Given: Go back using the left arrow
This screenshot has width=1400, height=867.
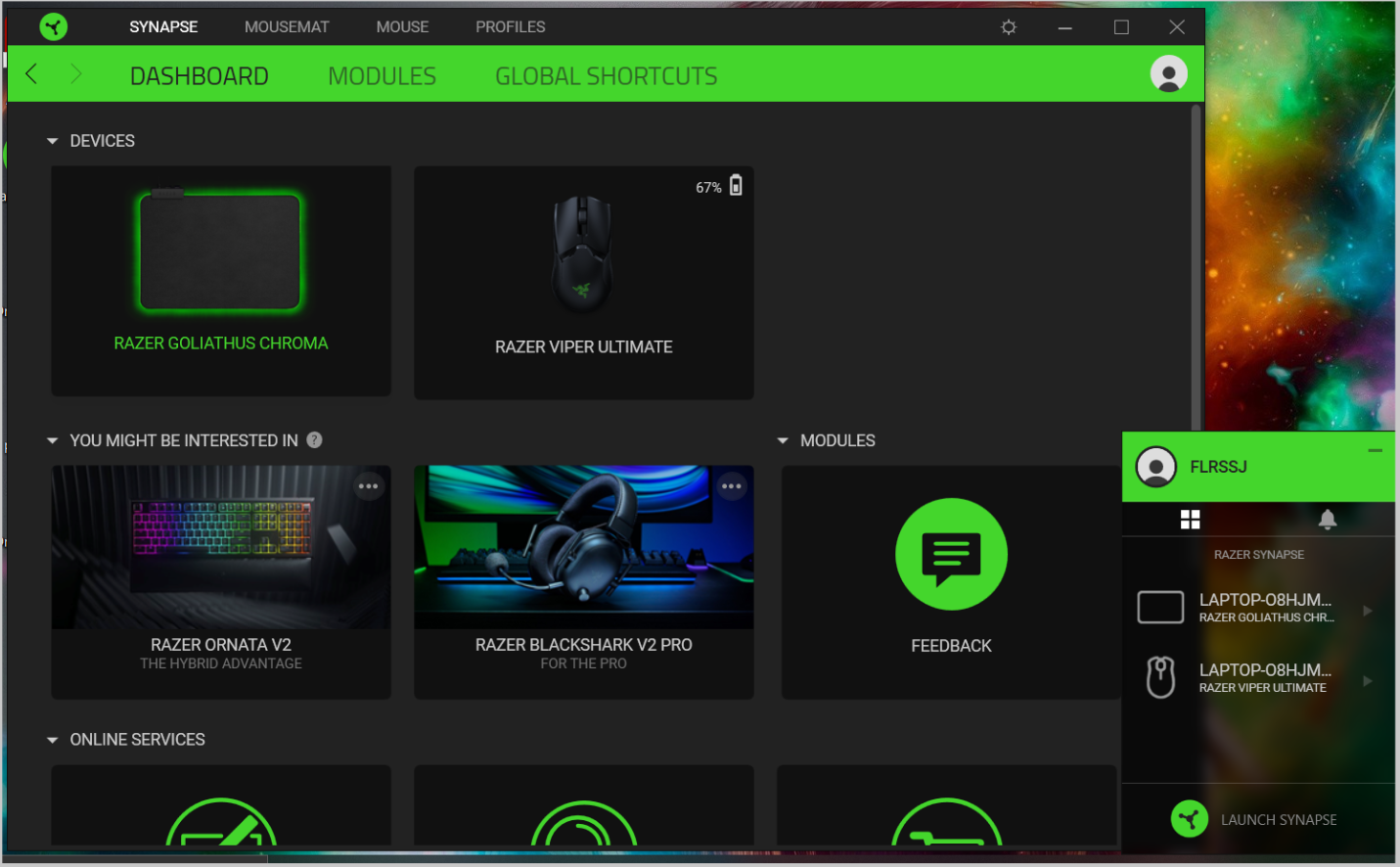Looking at the screenshot, I should pyautogui.click(x=31, y=74).
